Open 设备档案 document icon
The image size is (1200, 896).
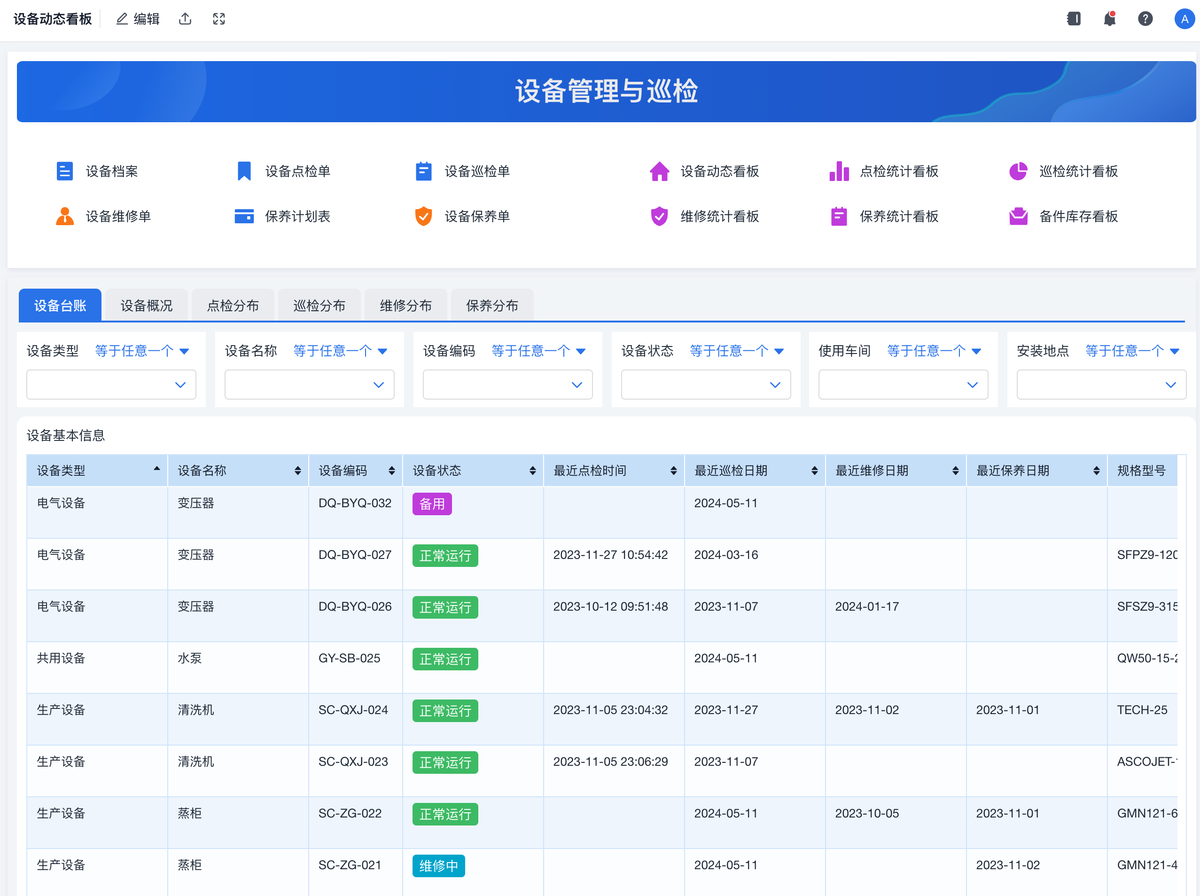[x=65, y=171]
